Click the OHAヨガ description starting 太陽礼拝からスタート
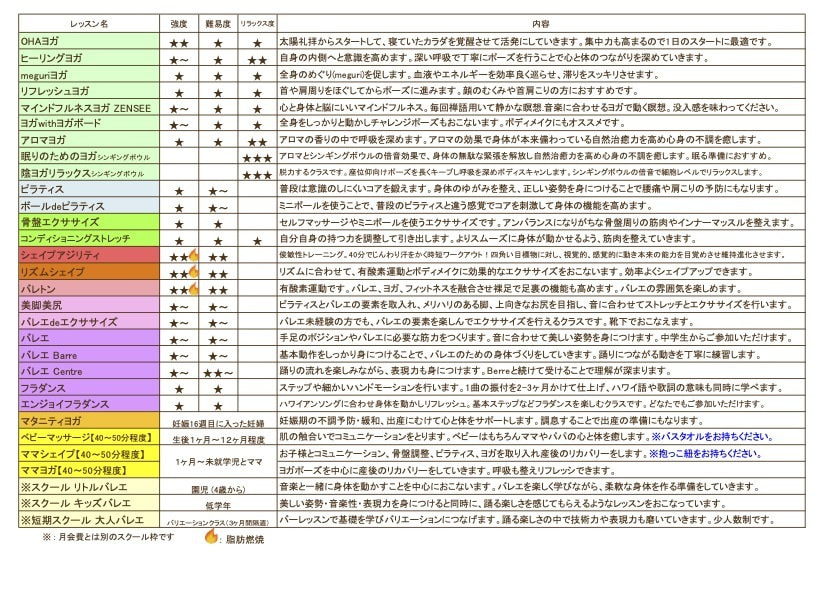The height and width of the screenshot is (595, 840). (x=526, y=41)
